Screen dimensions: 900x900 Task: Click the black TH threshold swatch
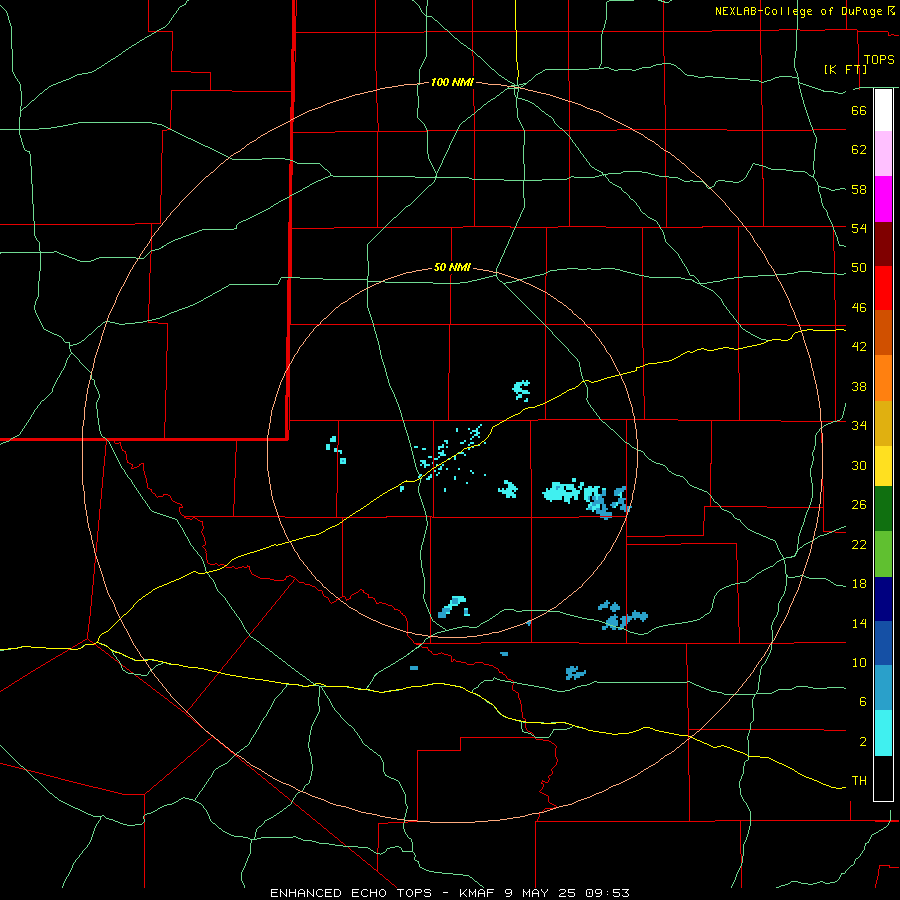point(883,778)
